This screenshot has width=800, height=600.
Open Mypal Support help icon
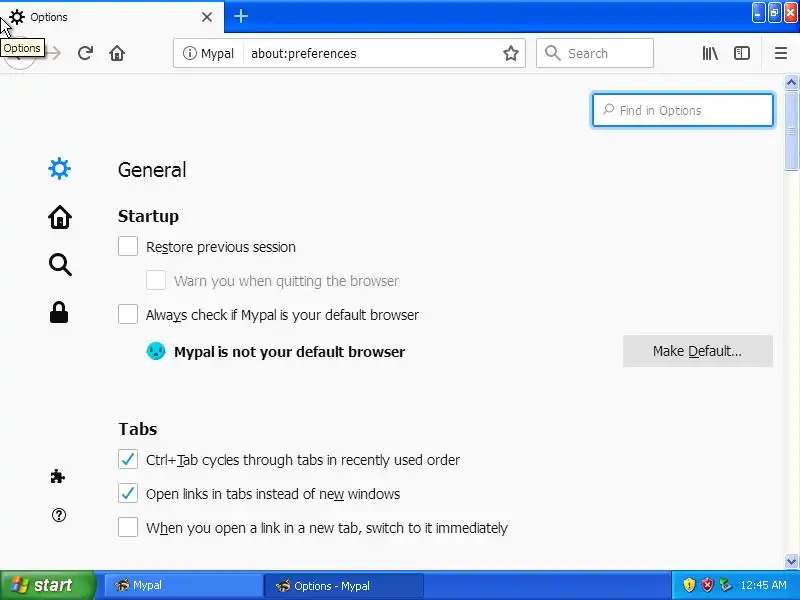click(59, 515)
